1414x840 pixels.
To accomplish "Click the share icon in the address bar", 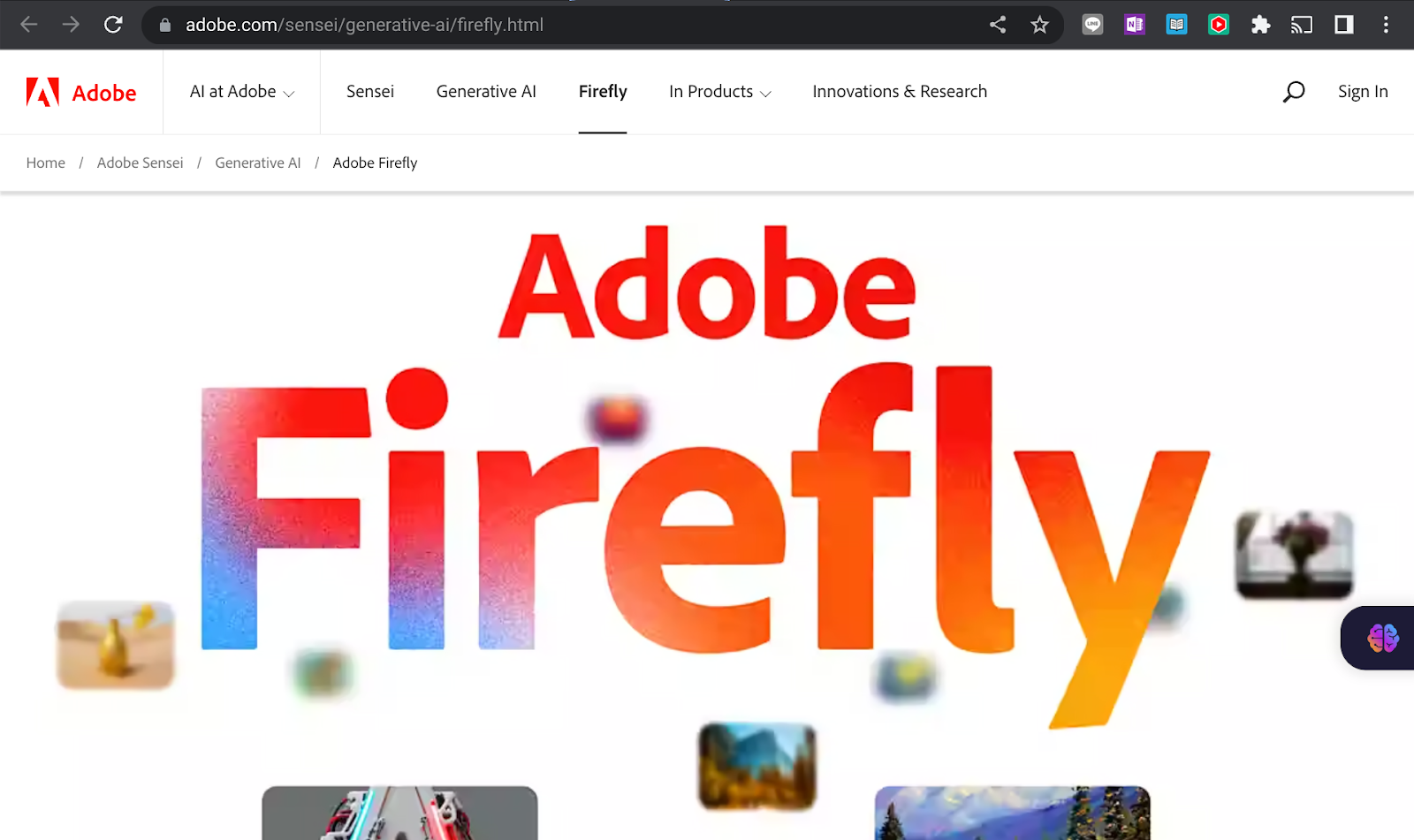I will tap(998, 25).
